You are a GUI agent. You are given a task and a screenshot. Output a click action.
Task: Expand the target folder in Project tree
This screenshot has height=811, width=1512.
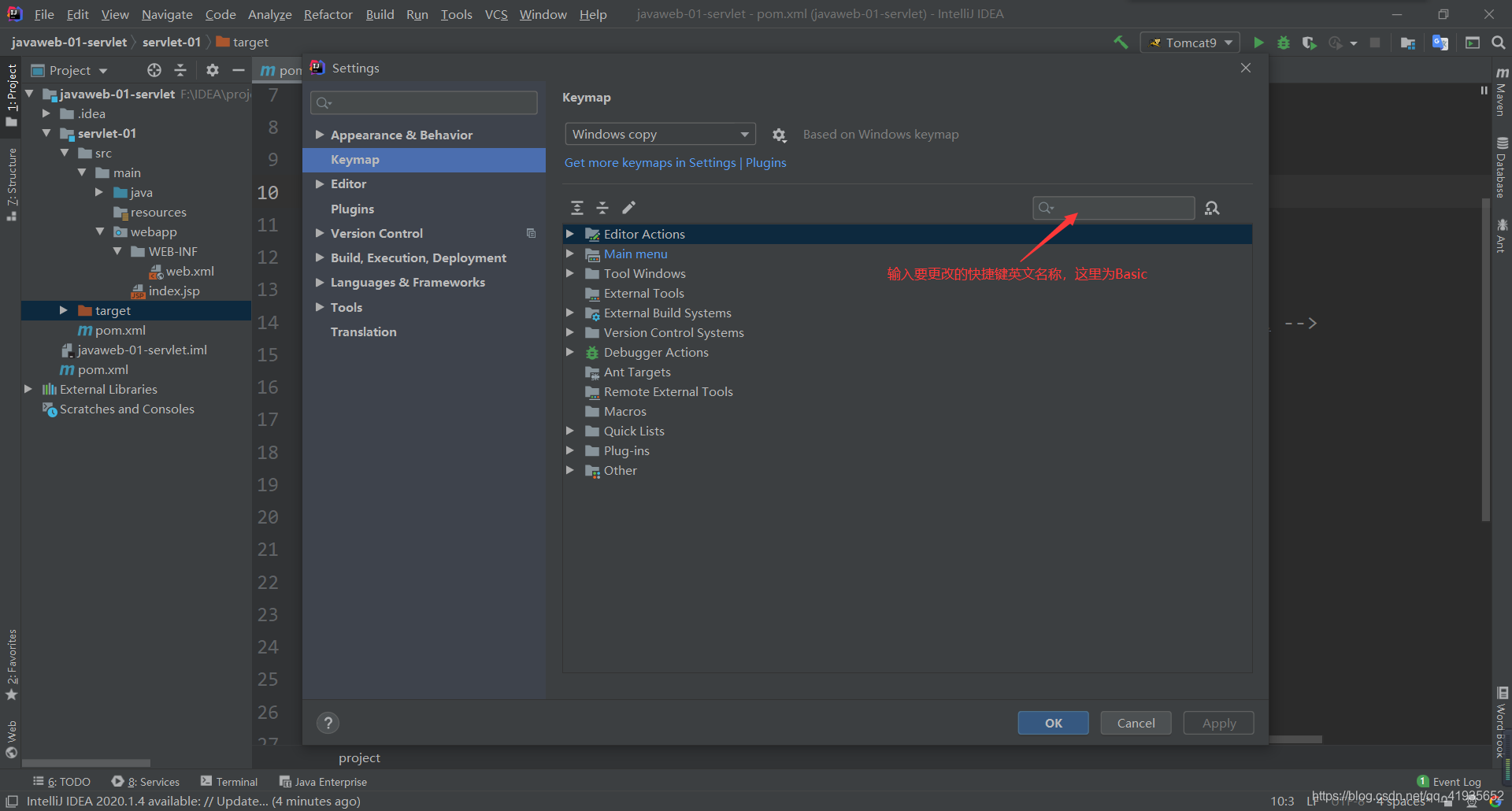[x=63, y=310]
